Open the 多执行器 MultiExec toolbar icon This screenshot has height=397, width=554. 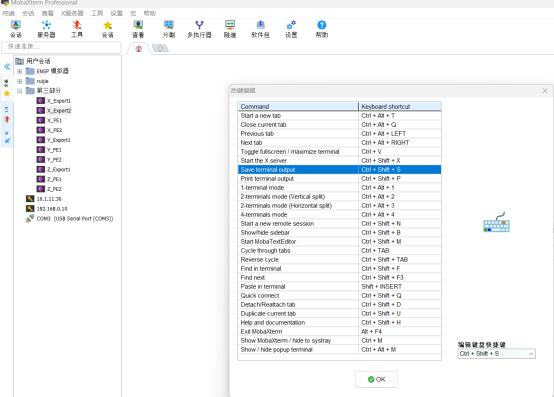(x=199, y=29)
